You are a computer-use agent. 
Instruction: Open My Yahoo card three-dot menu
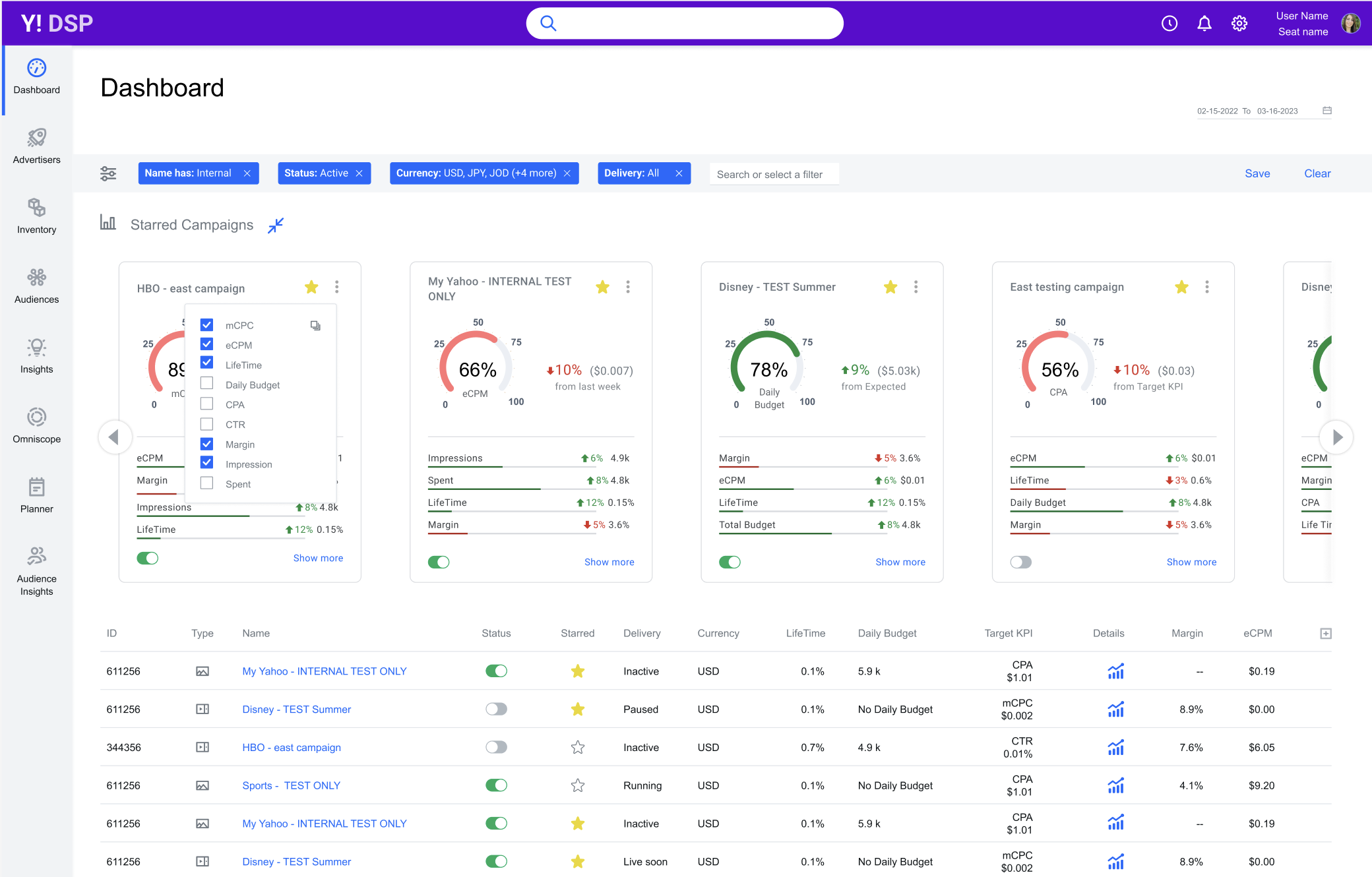pyautogui.click(x=628, y=287)
